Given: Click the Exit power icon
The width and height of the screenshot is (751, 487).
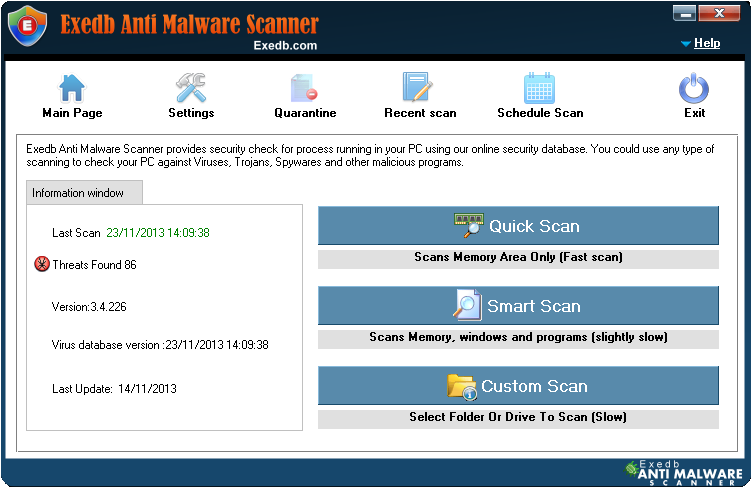Looking at the screenshot, I should (x=694, y=88).
